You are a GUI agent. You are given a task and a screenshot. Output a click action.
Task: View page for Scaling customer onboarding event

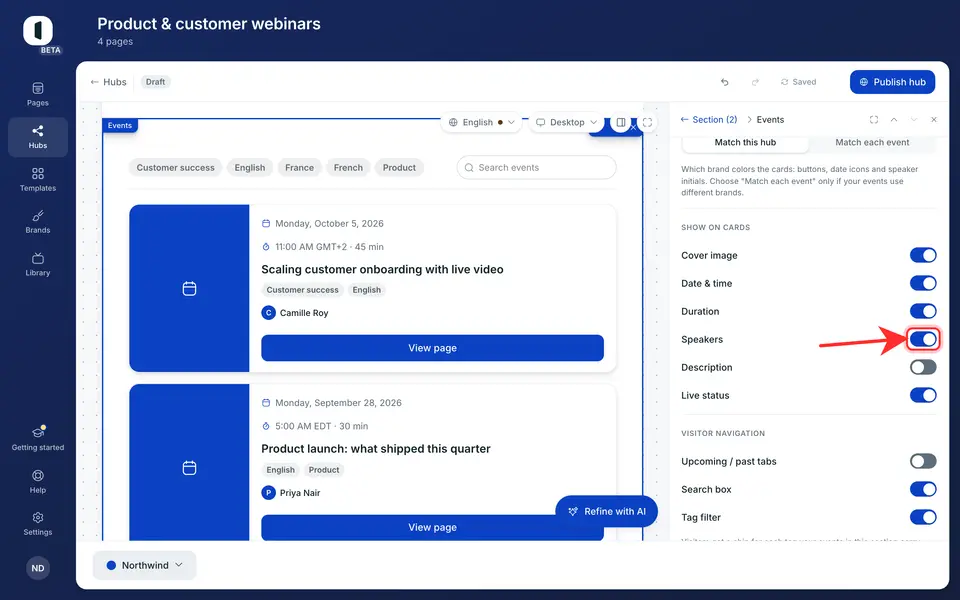tap(432, 348)
